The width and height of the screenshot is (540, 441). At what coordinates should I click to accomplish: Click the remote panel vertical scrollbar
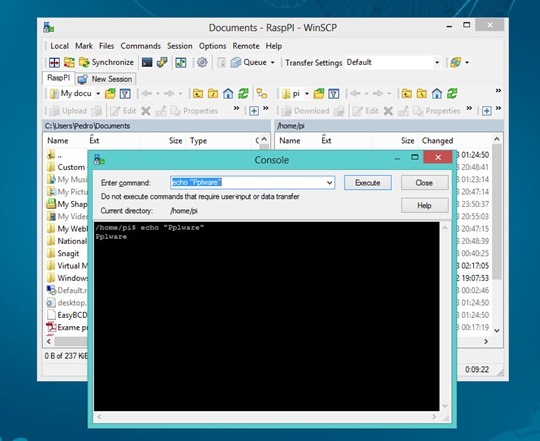click(497, 234)
